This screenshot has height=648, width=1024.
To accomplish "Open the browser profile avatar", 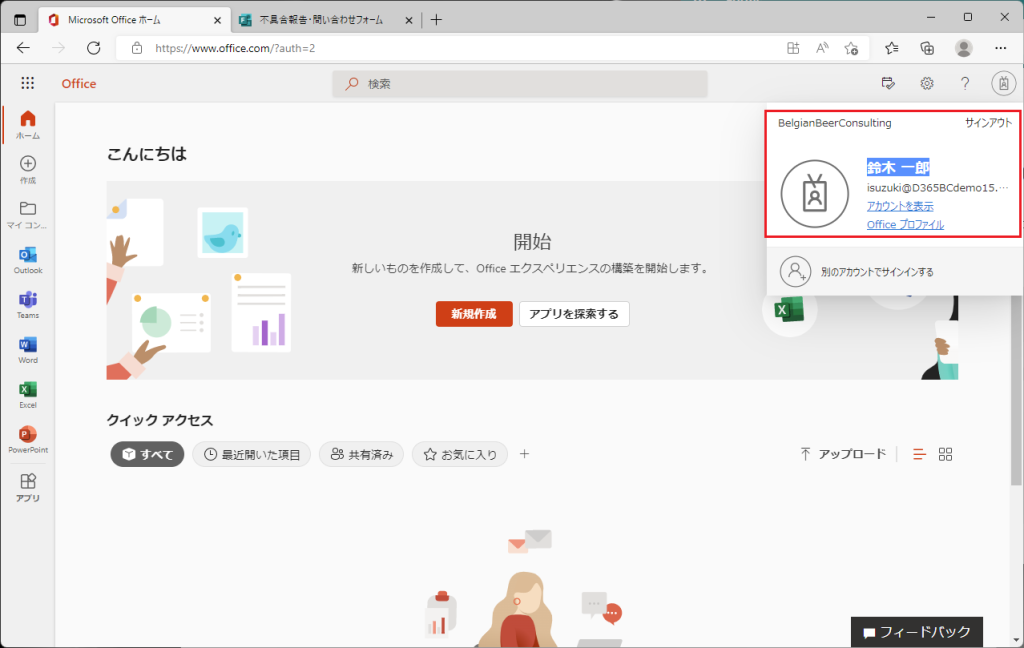I will pos(963,48).
